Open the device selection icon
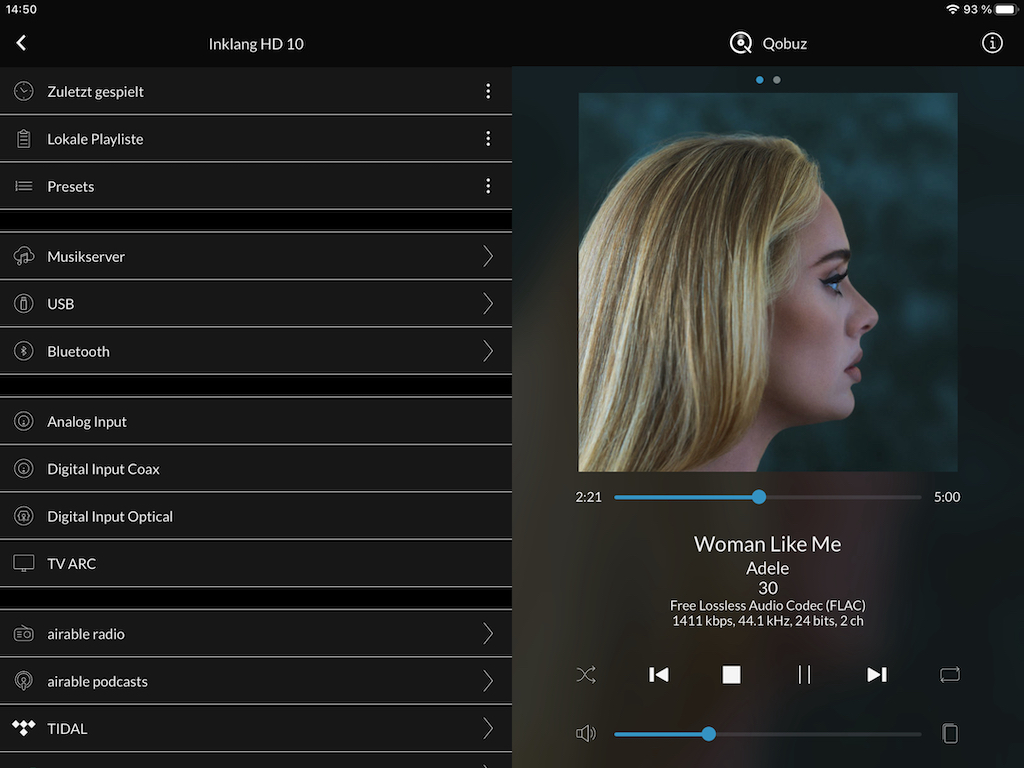This screenshot has height=768, width=1024. point(950,733)
